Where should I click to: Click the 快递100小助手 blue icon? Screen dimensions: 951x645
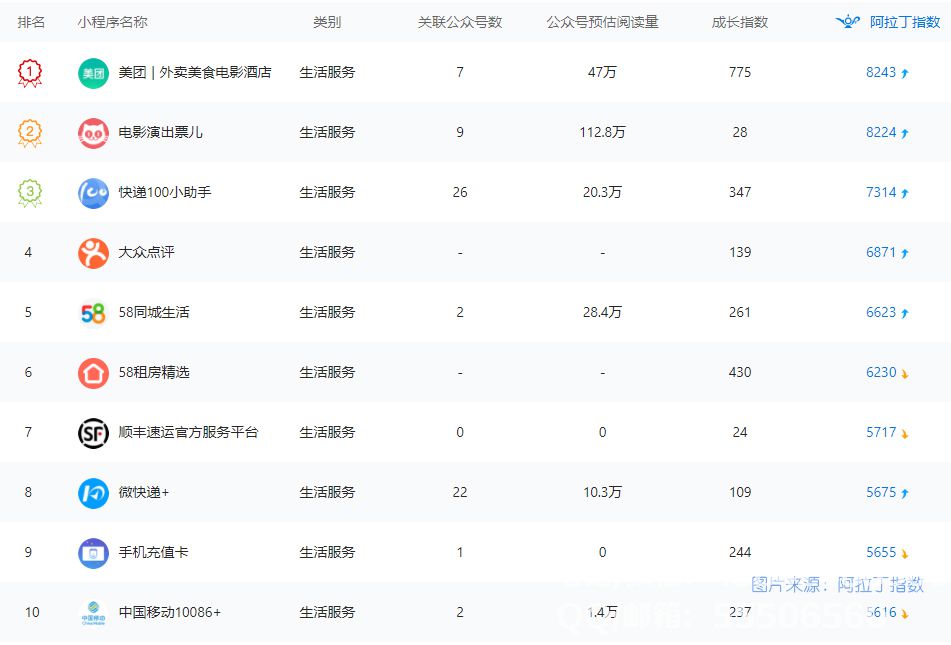coord(93,194)
